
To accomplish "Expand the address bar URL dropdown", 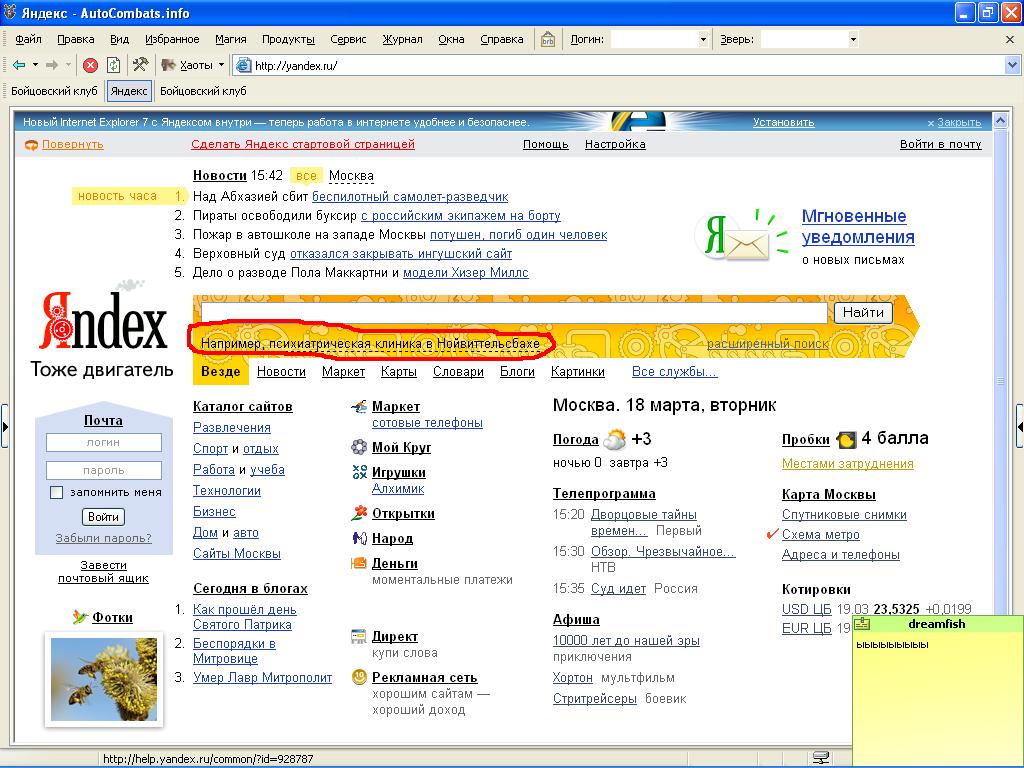I will [1012, 65].
